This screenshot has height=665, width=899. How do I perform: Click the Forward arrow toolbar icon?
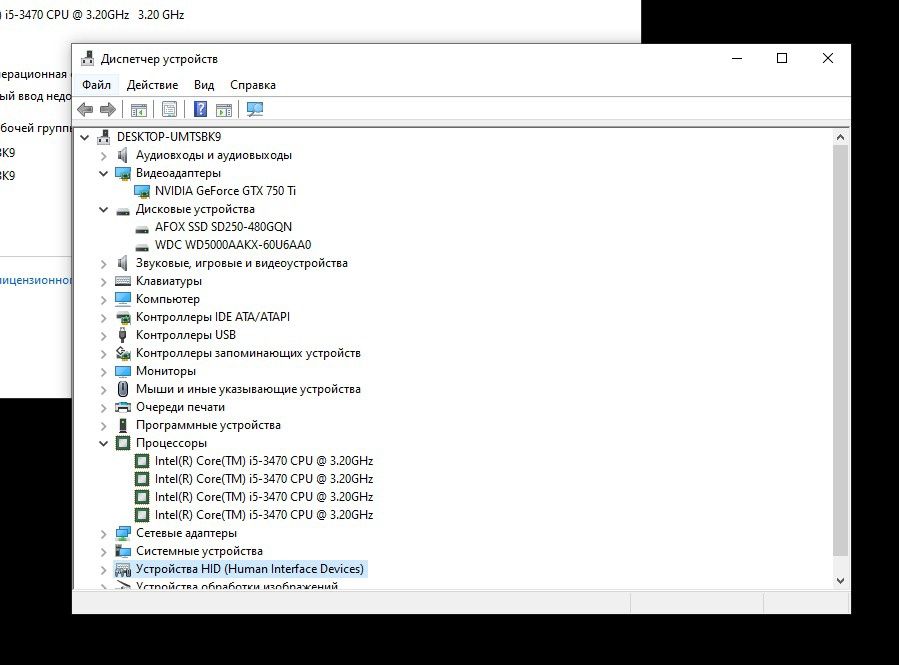click(108, 109)
